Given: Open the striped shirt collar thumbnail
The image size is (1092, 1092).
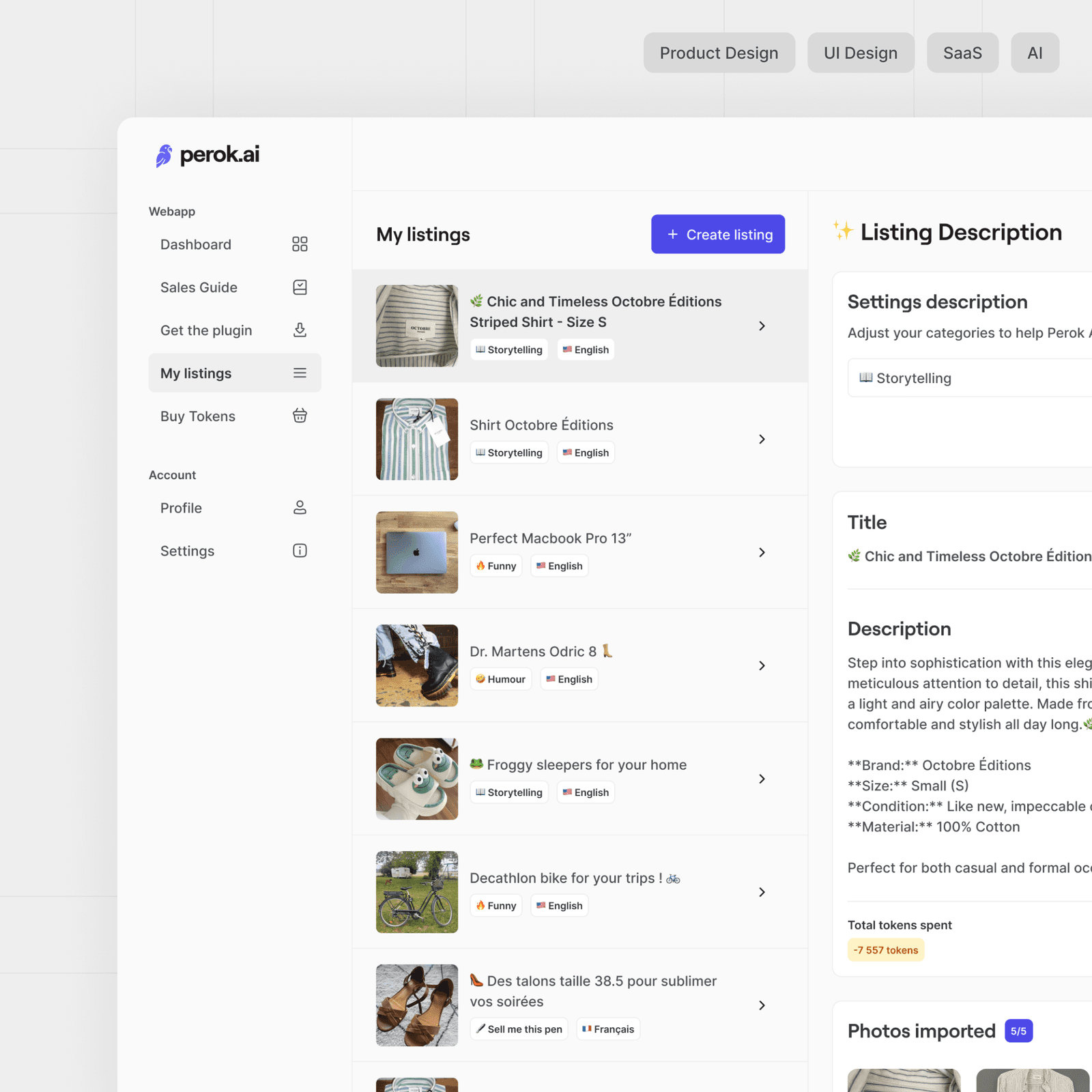Looking at the screenshot, I should click(x=417, y=326).
